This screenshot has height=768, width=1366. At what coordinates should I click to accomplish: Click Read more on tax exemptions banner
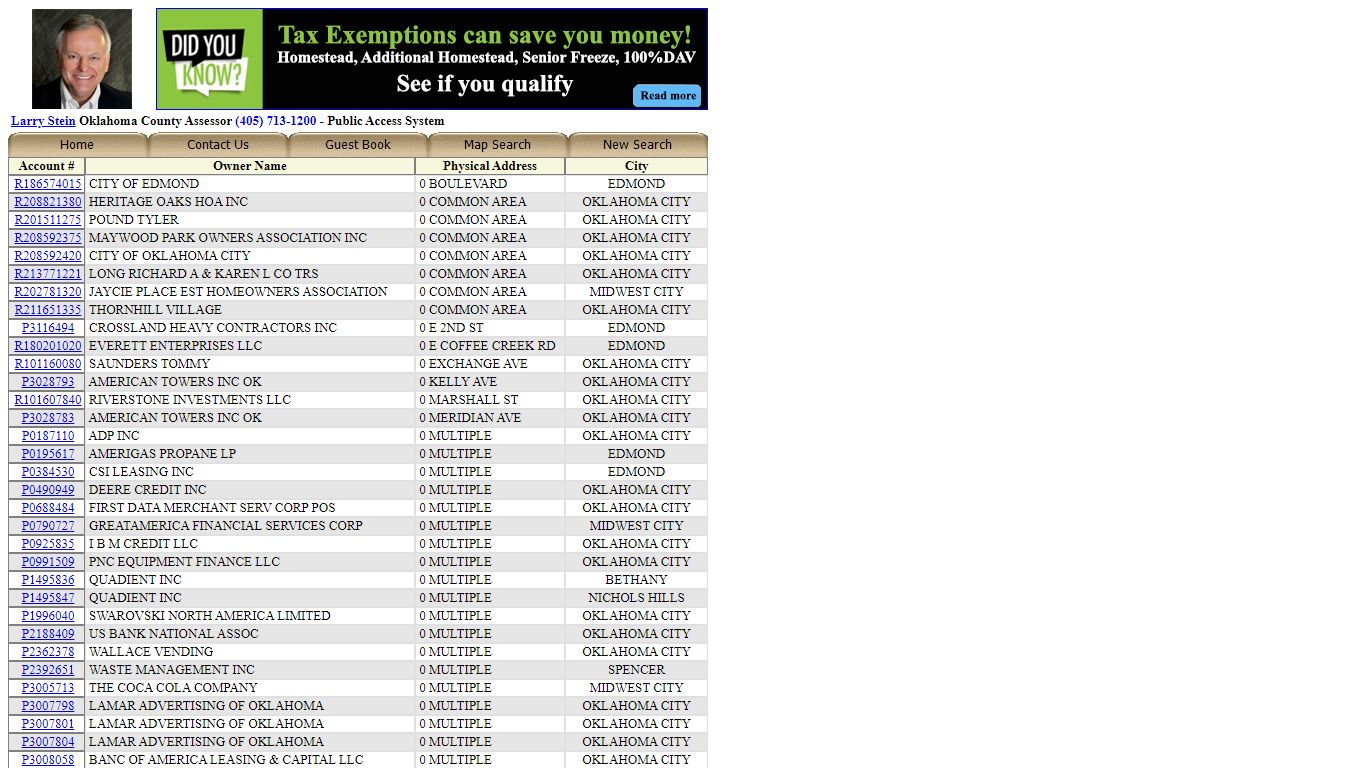[667, 96]
